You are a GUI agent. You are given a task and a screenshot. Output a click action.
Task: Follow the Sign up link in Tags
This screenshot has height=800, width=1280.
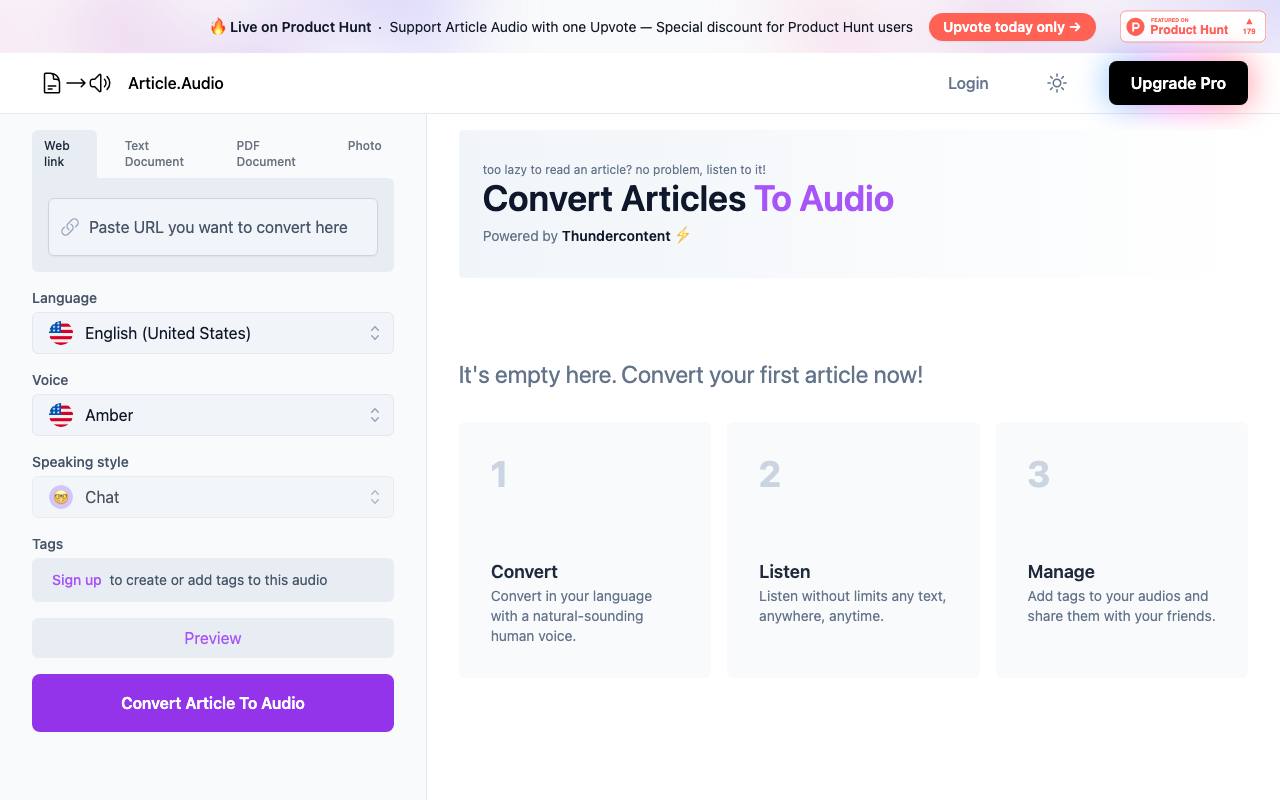point(77,580)
